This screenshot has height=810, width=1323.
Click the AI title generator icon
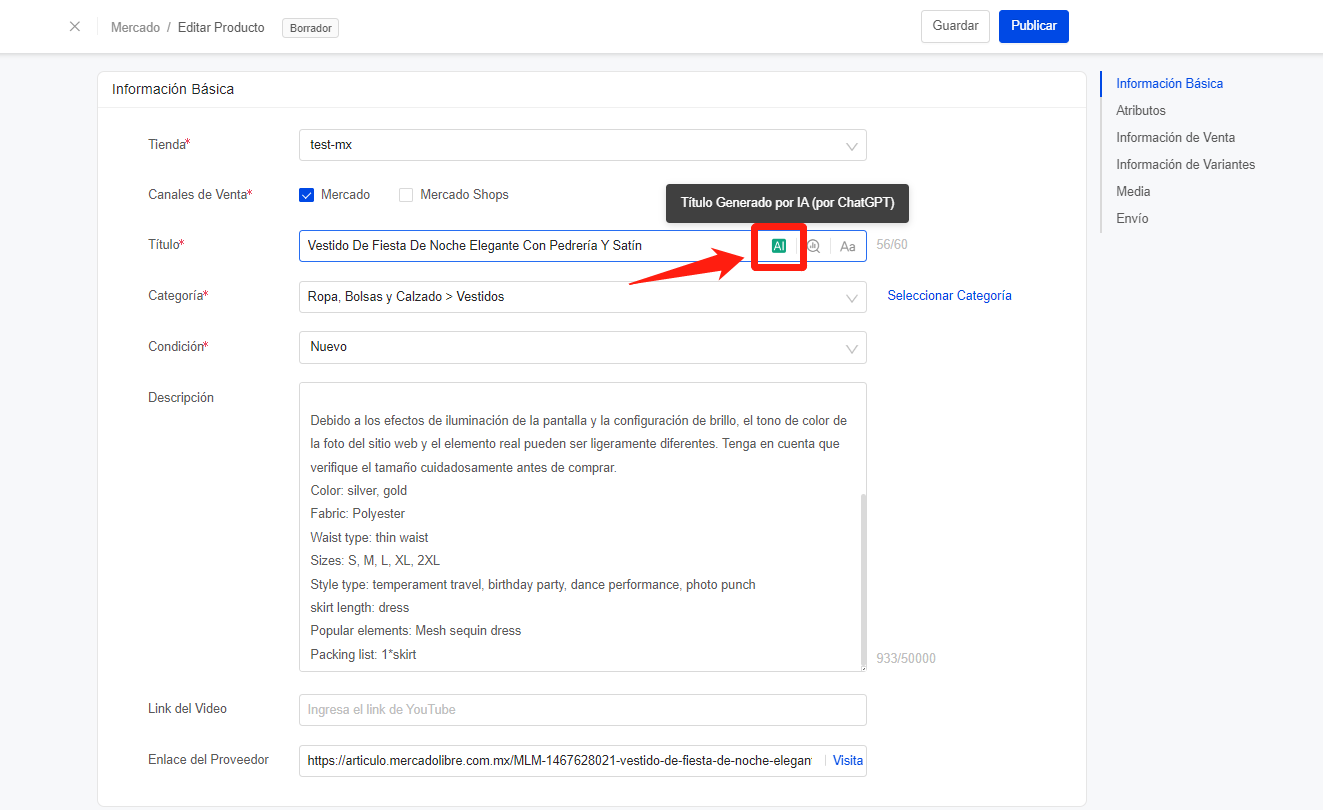point(779,246)
